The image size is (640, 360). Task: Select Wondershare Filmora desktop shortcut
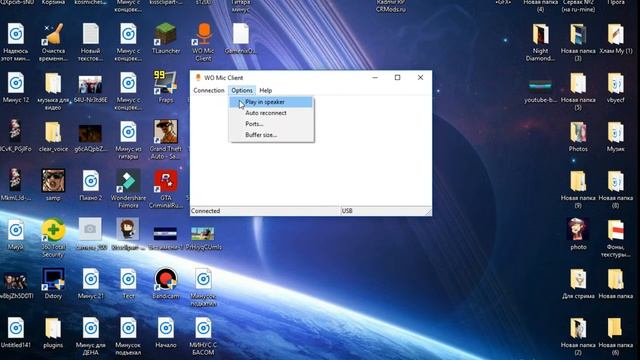128,189
